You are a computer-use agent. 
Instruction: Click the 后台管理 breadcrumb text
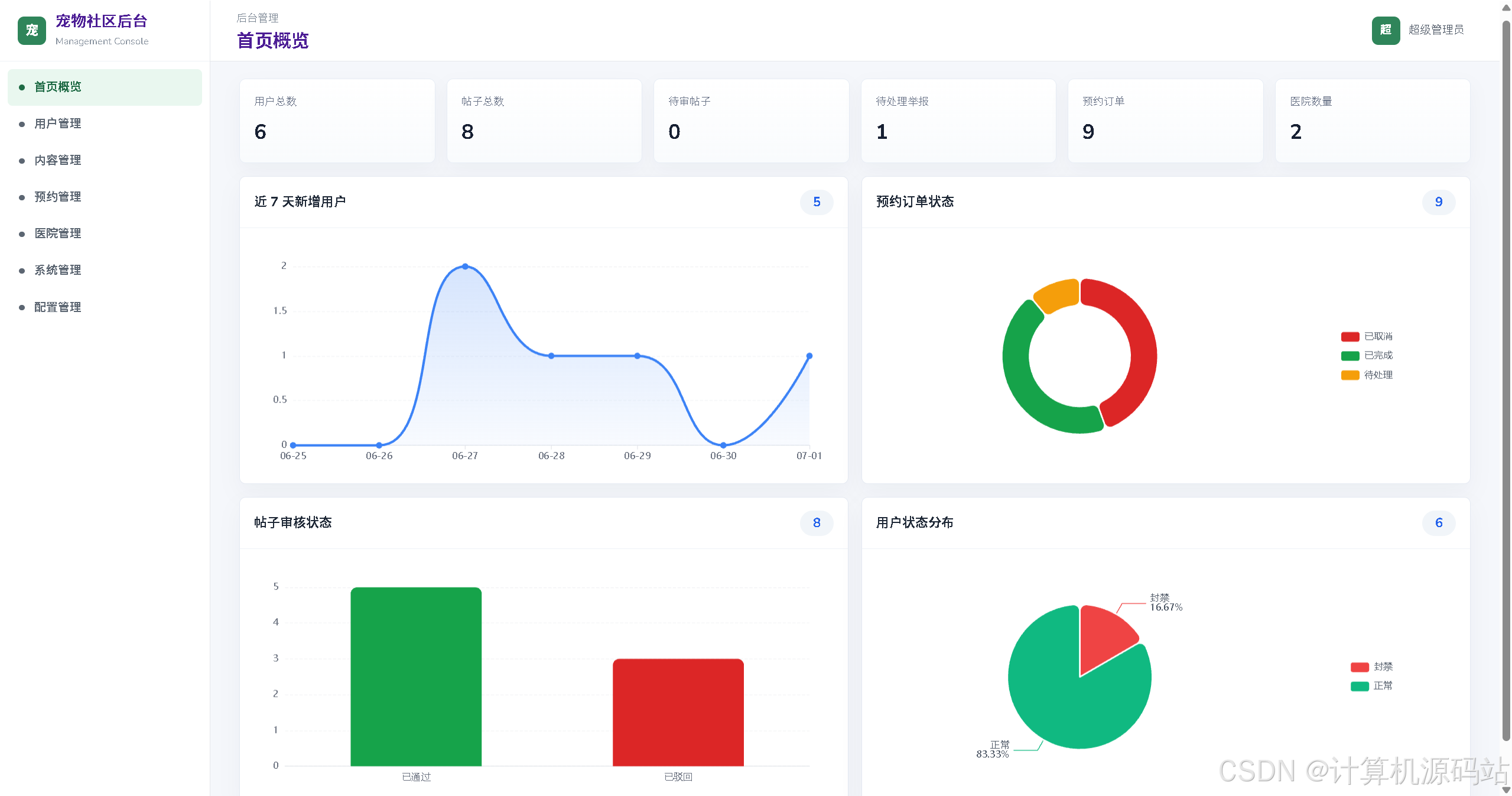(x=258, y=18)
